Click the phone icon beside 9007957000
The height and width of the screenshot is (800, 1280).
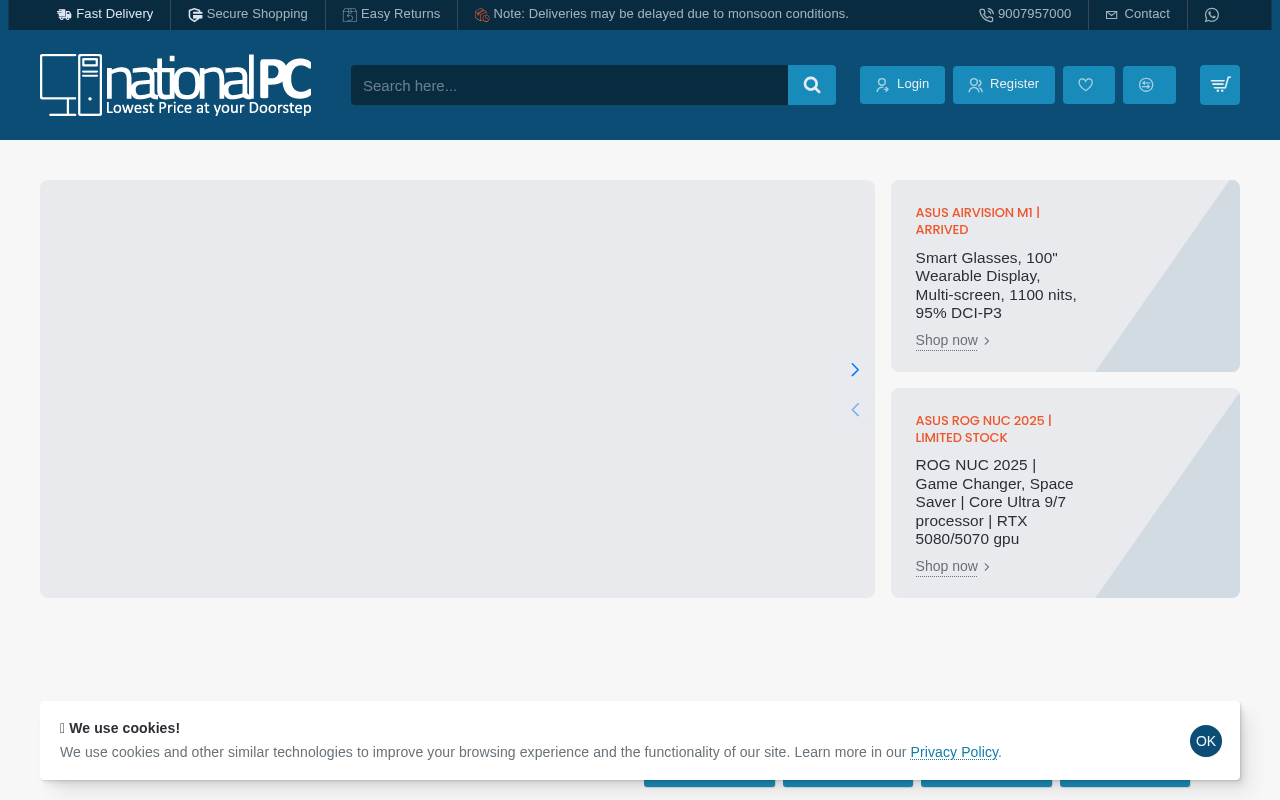point(986,15)
